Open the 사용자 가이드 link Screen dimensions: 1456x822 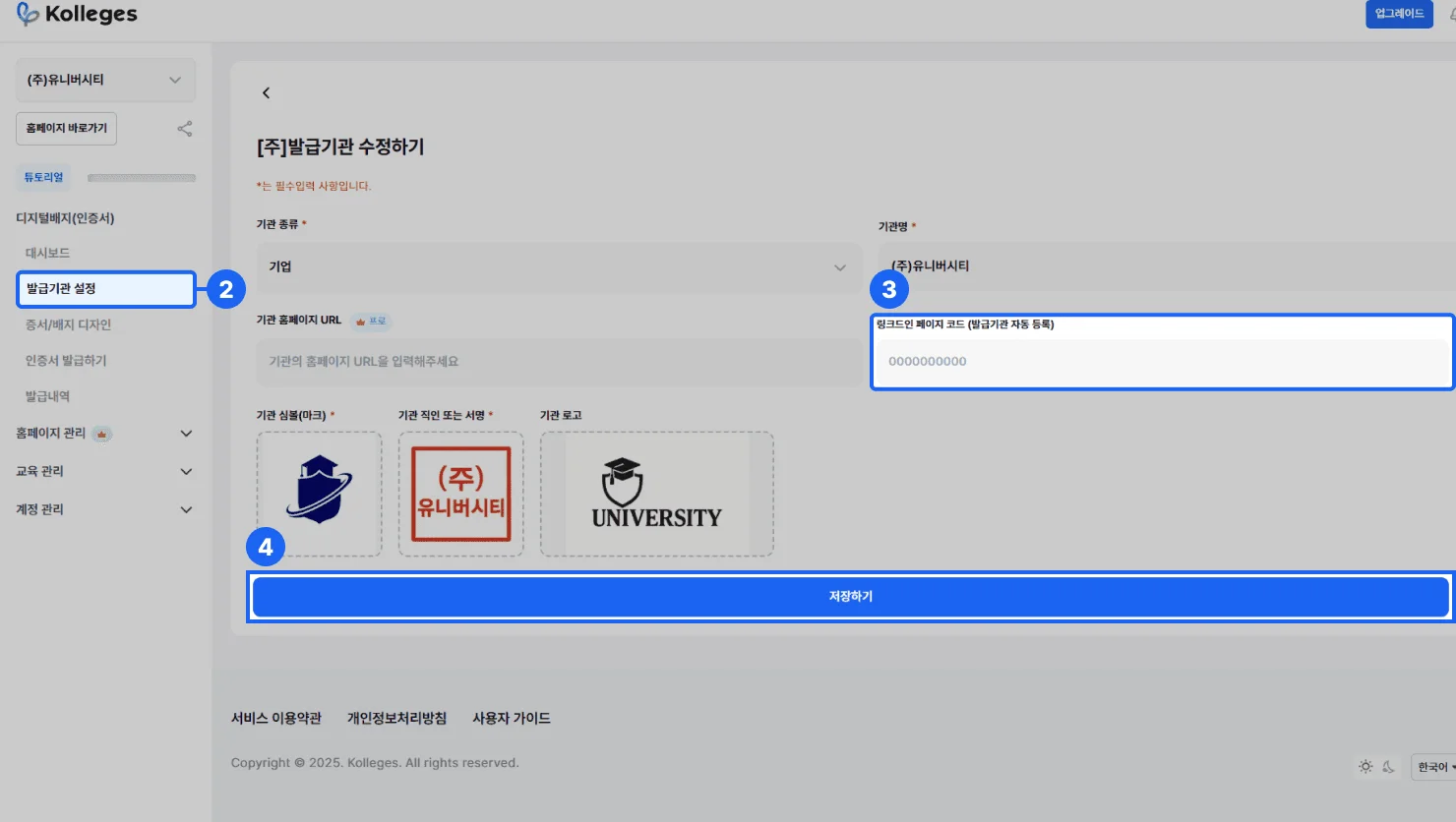(x=512, y=719)
